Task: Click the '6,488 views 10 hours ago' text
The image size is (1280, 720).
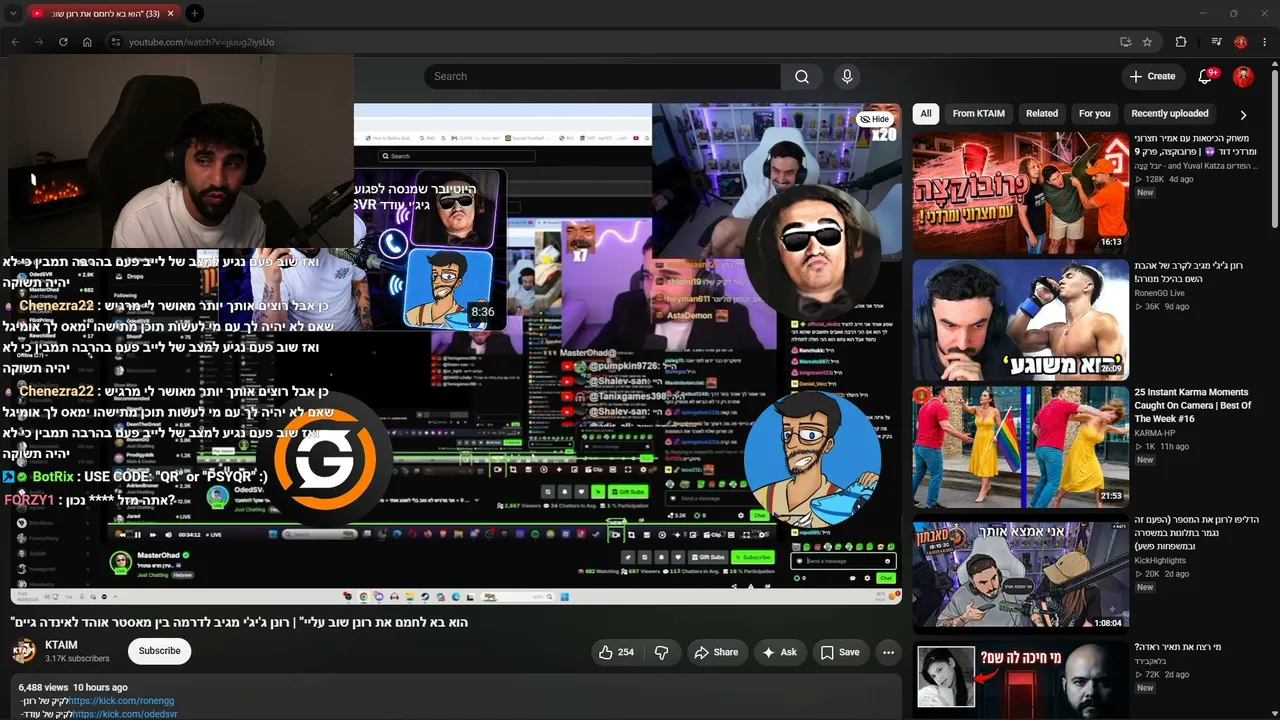Action: pos(73,688)
